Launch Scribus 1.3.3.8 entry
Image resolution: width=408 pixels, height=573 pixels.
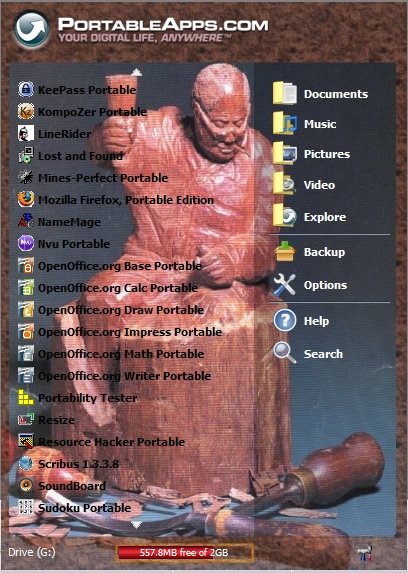(x=79, y=464)
